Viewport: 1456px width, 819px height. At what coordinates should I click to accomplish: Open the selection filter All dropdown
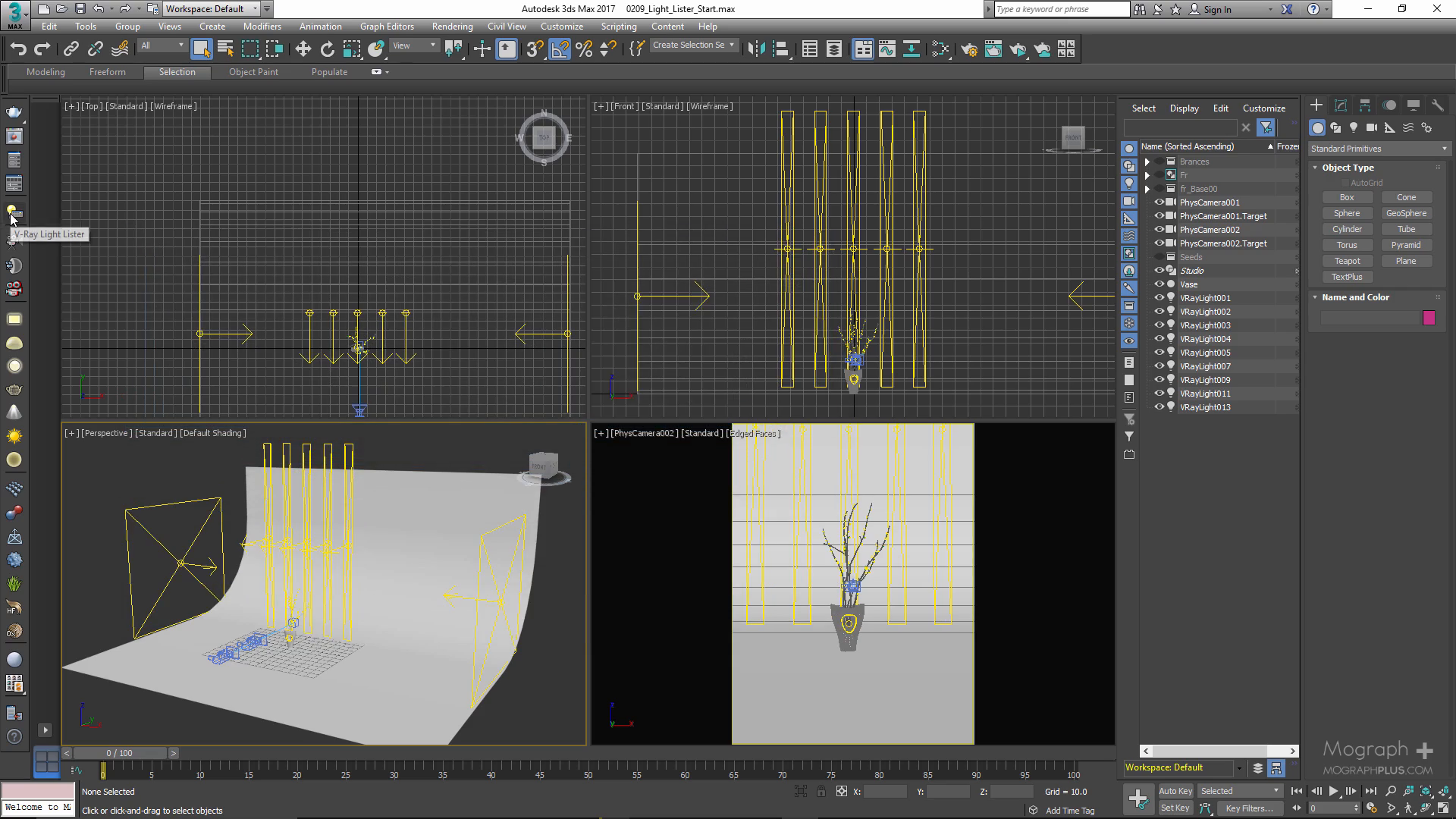point(162,45)
